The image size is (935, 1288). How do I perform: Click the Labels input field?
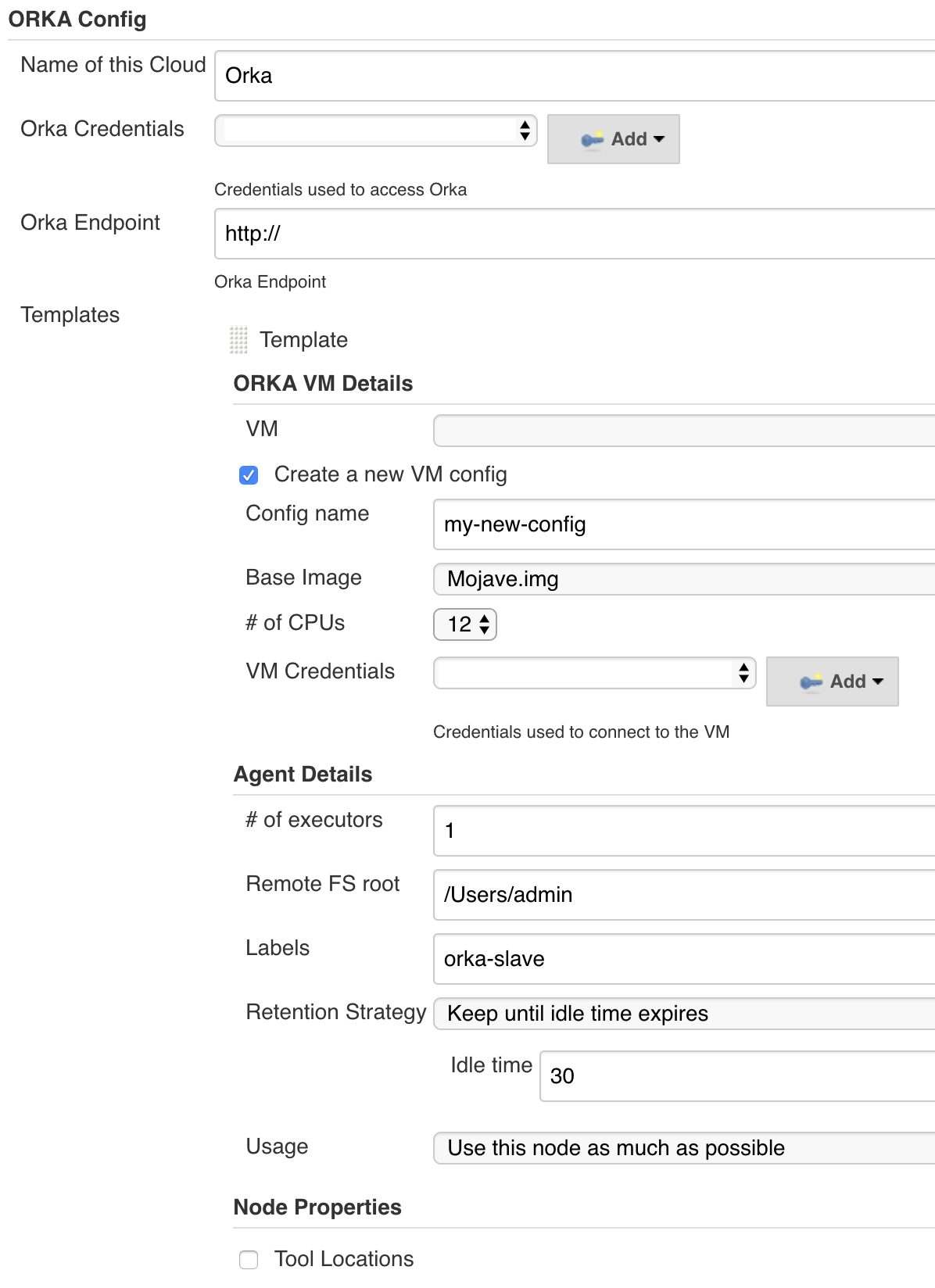point(684,959)
